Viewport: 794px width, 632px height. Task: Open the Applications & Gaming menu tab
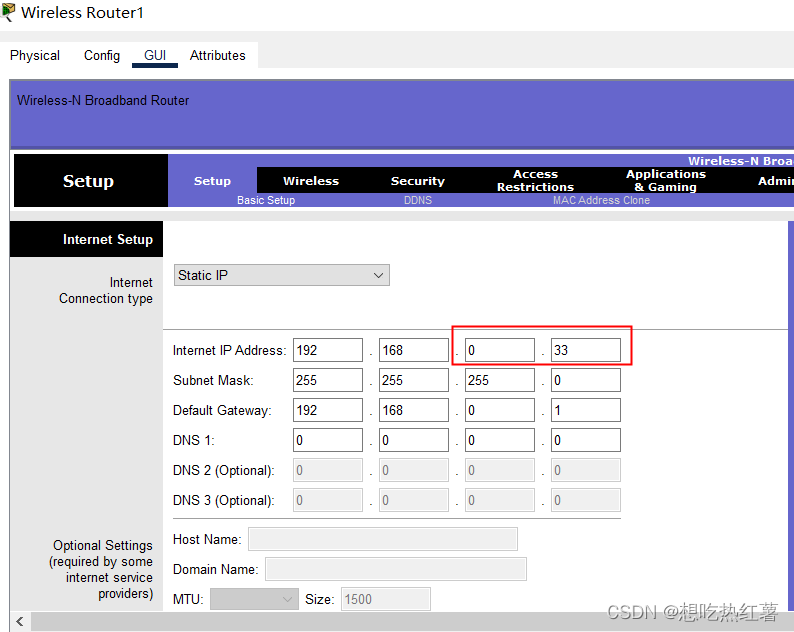coord(666,181)
